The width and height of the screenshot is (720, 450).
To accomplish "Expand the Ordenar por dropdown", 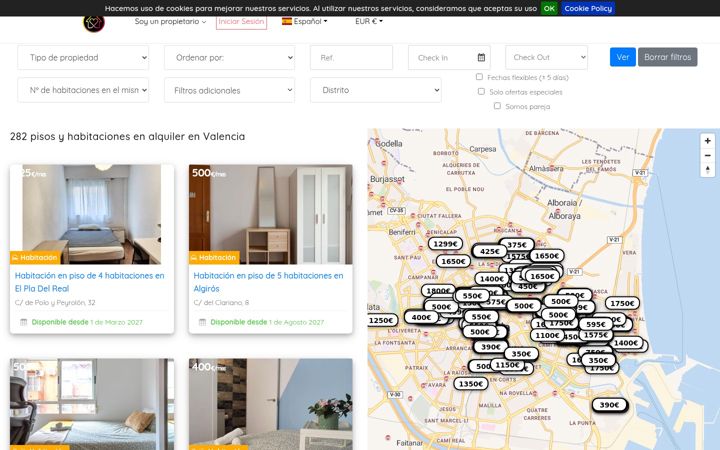I will pos(230,57).
